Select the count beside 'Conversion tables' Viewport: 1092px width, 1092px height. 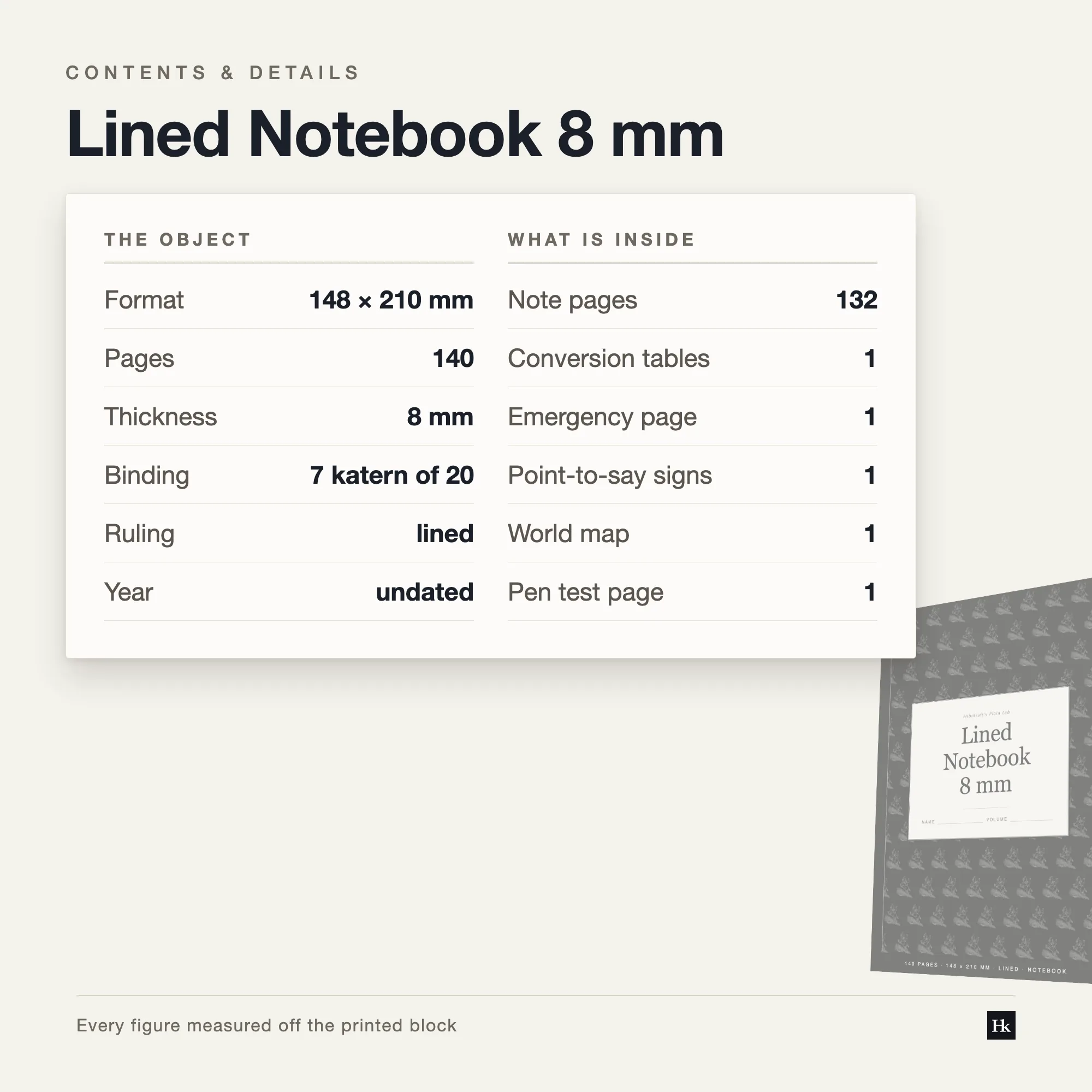870,358
